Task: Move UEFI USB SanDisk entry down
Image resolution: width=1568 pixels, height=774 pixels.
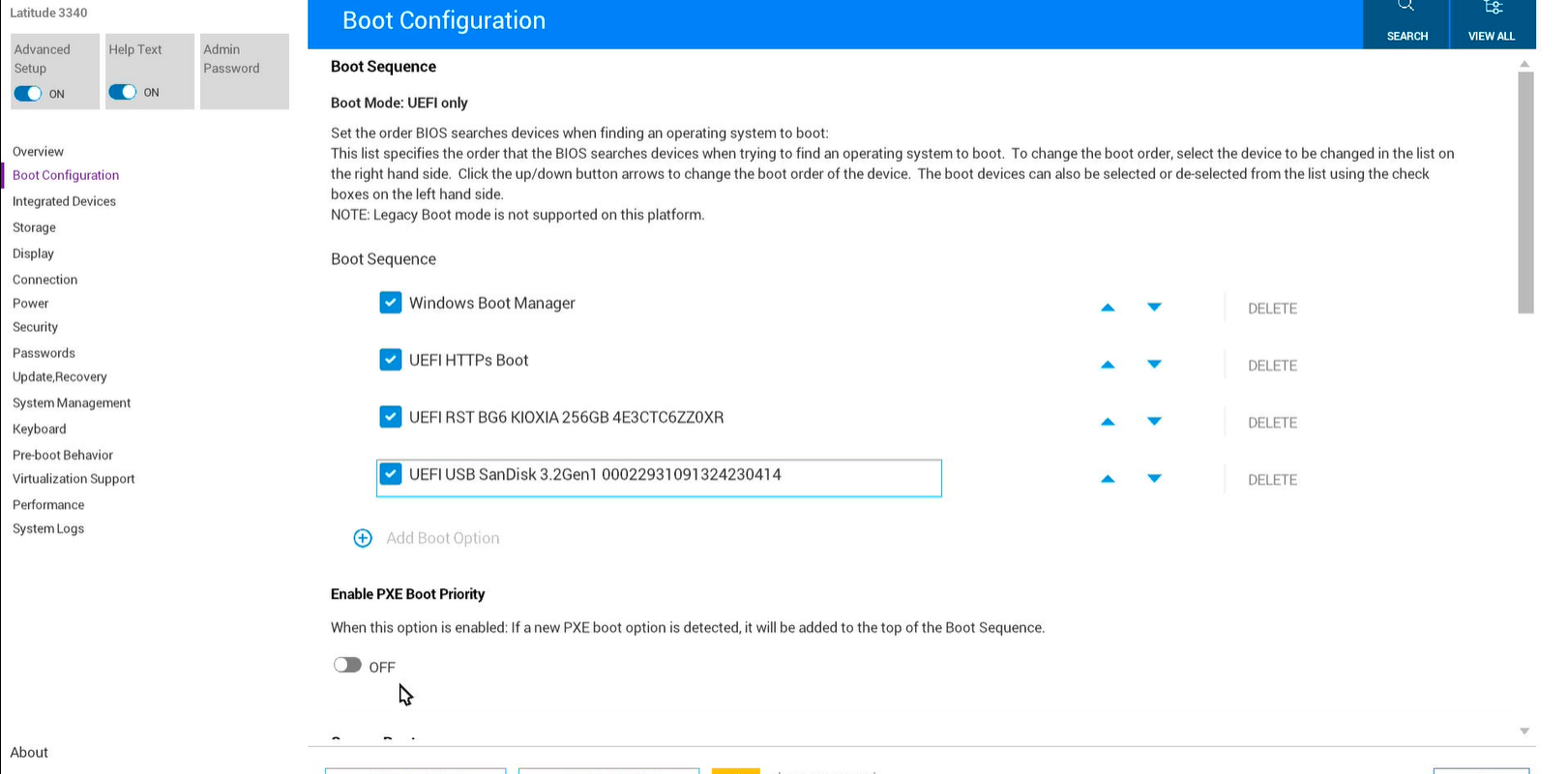Action: (1154, 478)
